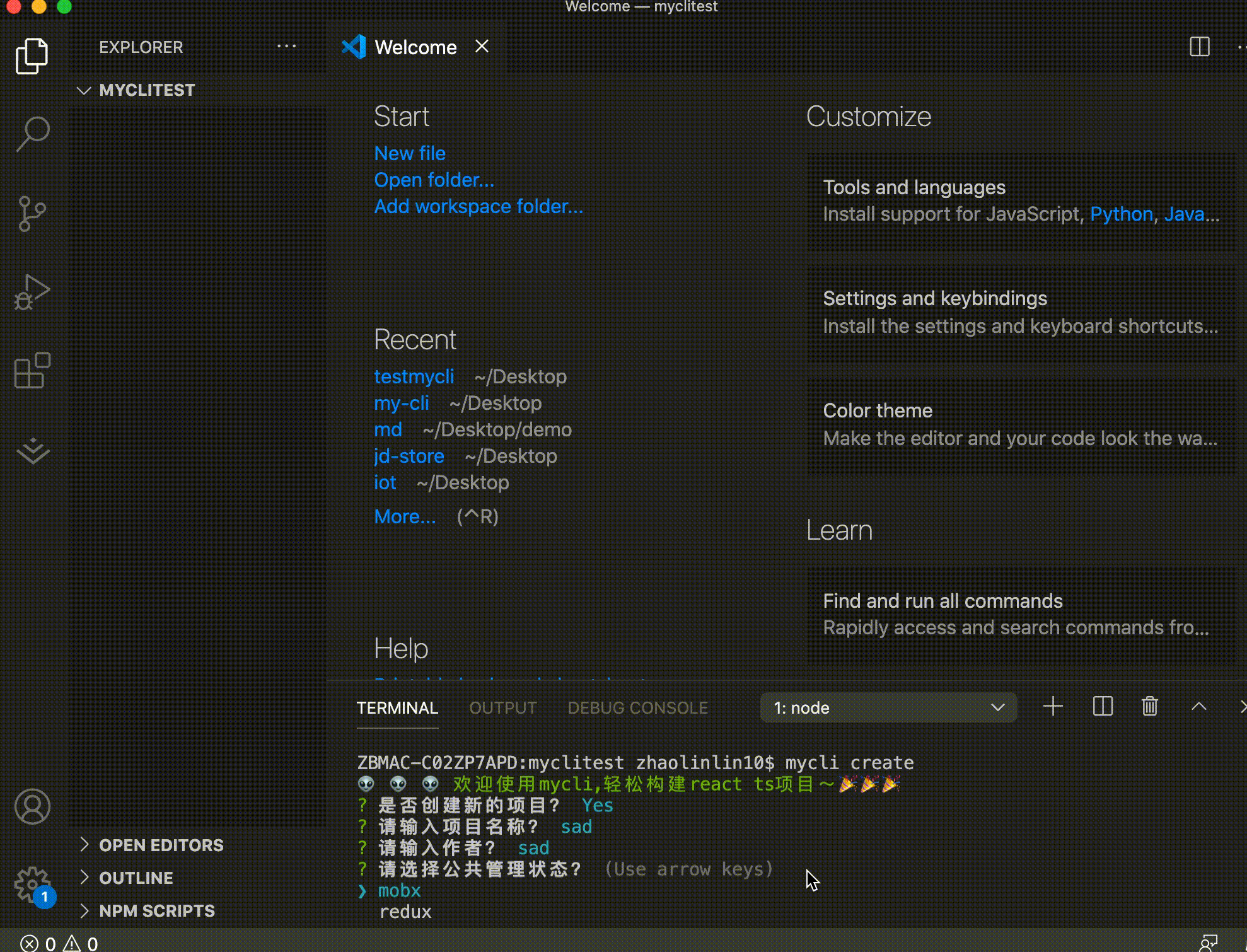This screenshot has width=1247, height=952.
Task: Click the Java link in Tools and languages
Action: (x=1192, y=214)
